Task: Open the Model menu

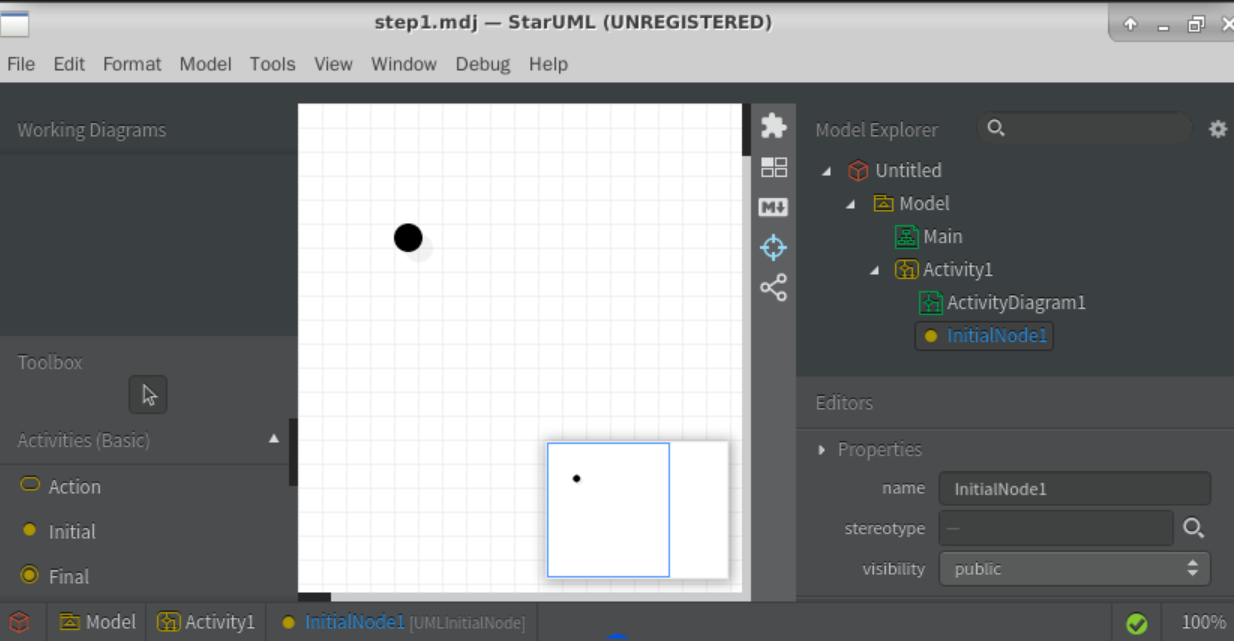Action: point(205,64)
